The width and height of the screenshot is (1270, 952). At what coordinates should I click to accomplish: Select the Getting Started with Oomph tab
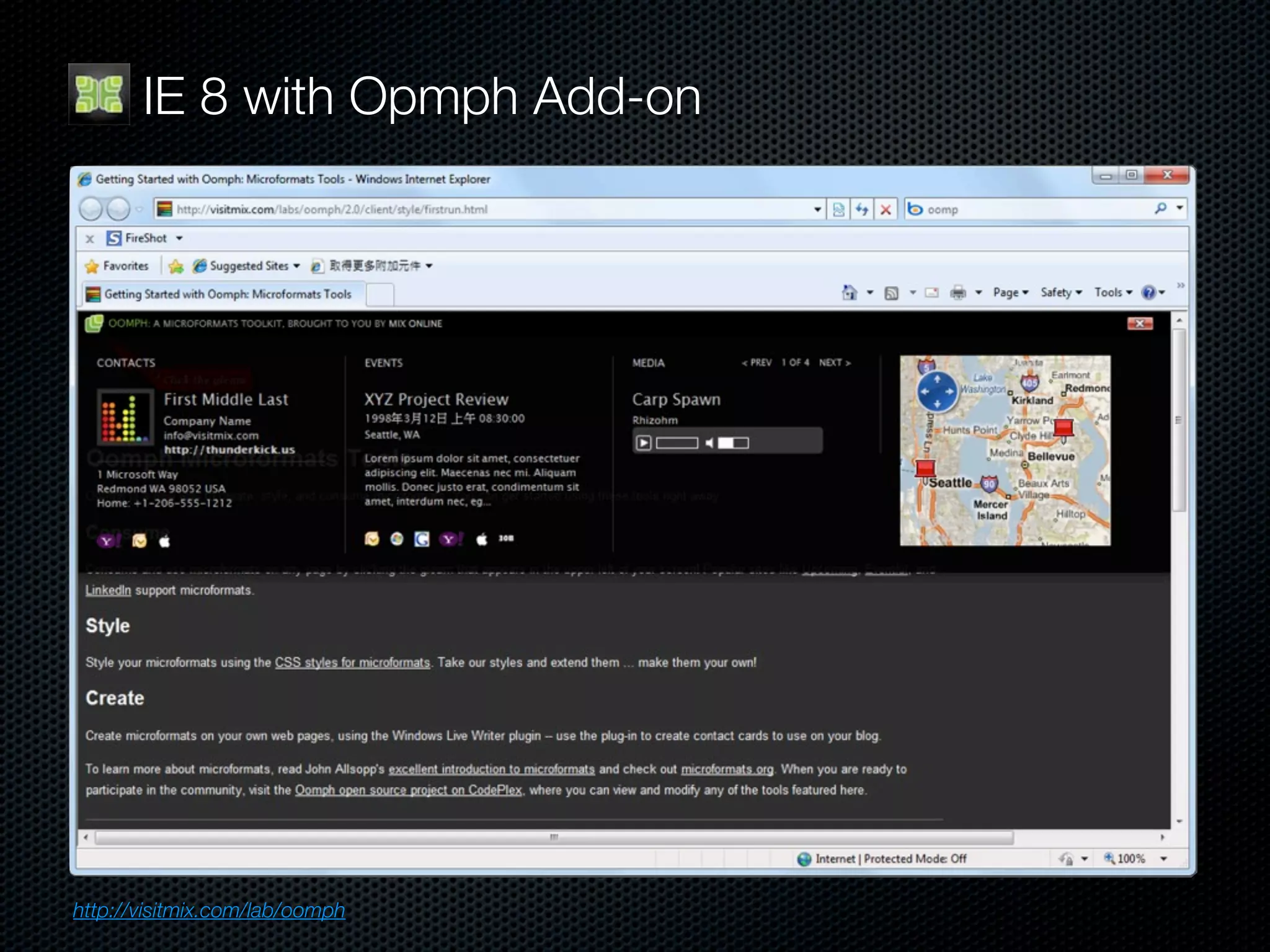[x=223, y=294]
